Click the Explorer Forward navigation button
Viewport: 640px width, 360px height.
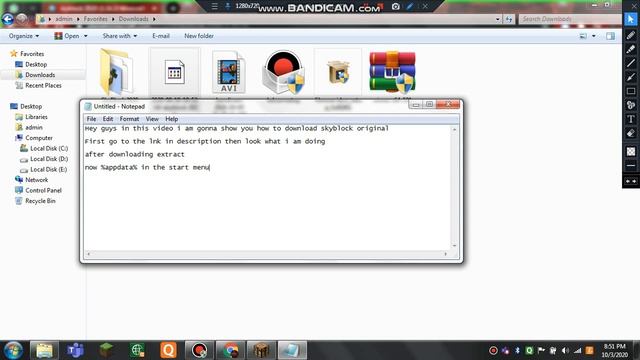tap(22, 19)
